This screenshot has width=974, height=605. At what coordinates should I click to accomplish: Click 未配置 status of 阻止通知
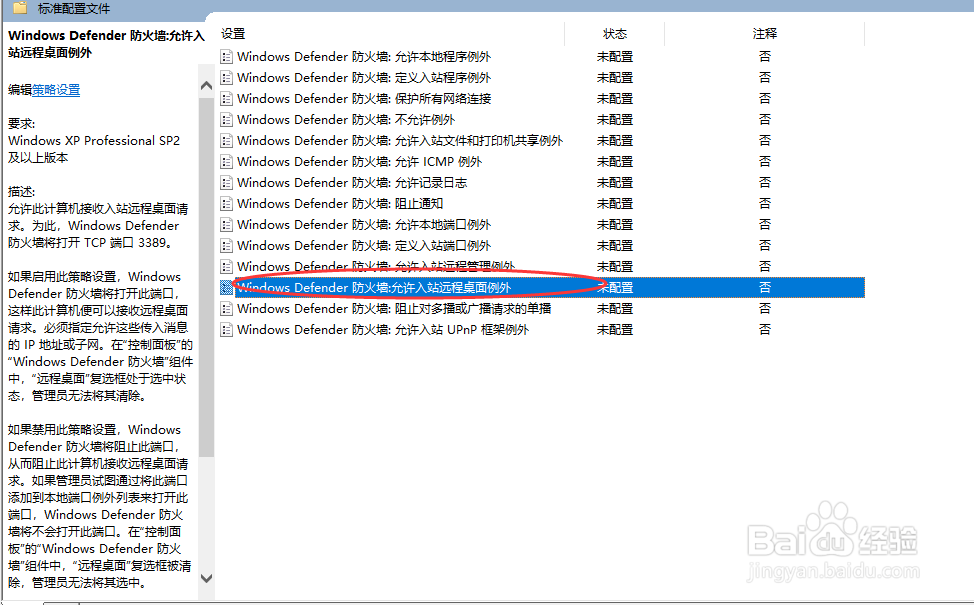tap(615, 204)
